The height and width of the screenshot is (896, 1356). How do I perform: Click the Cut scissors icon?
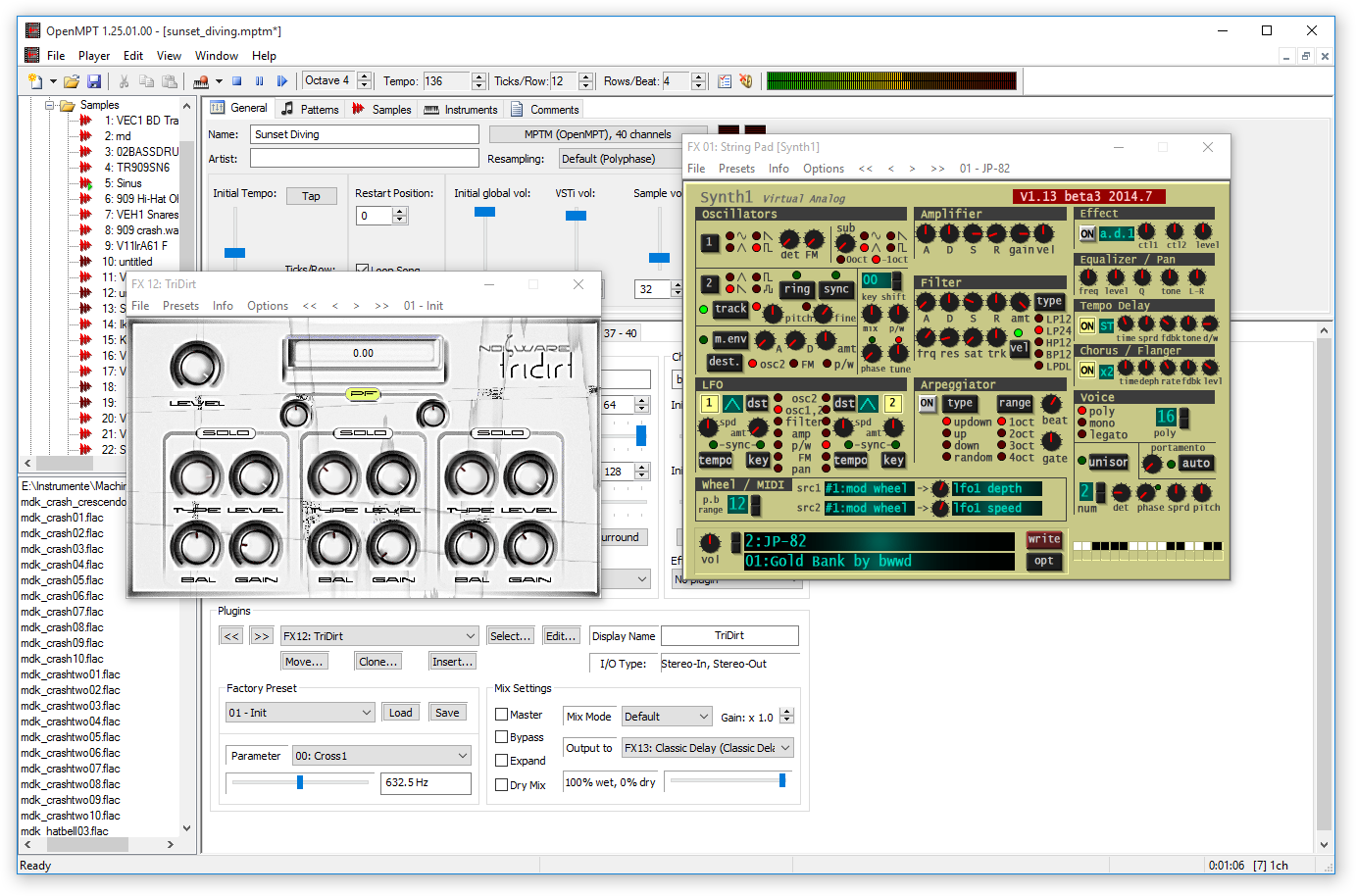point(125,81)
